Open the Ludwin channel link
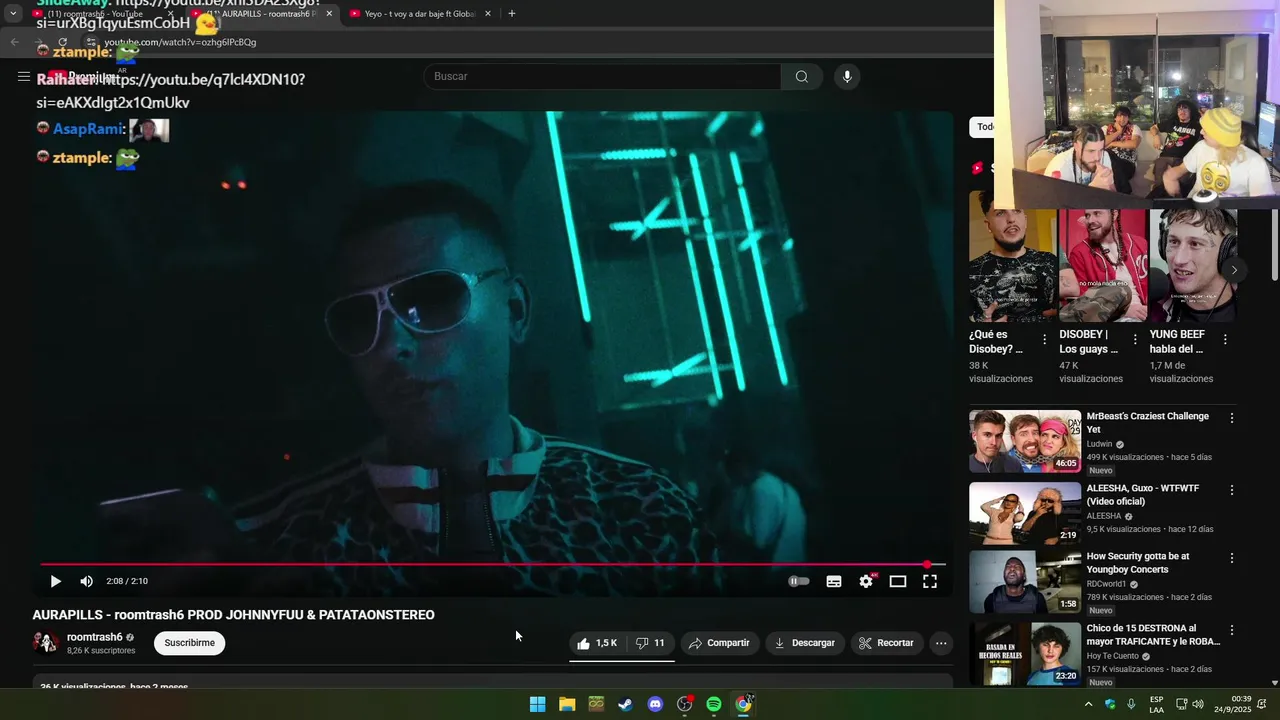 pos(1099,444)
